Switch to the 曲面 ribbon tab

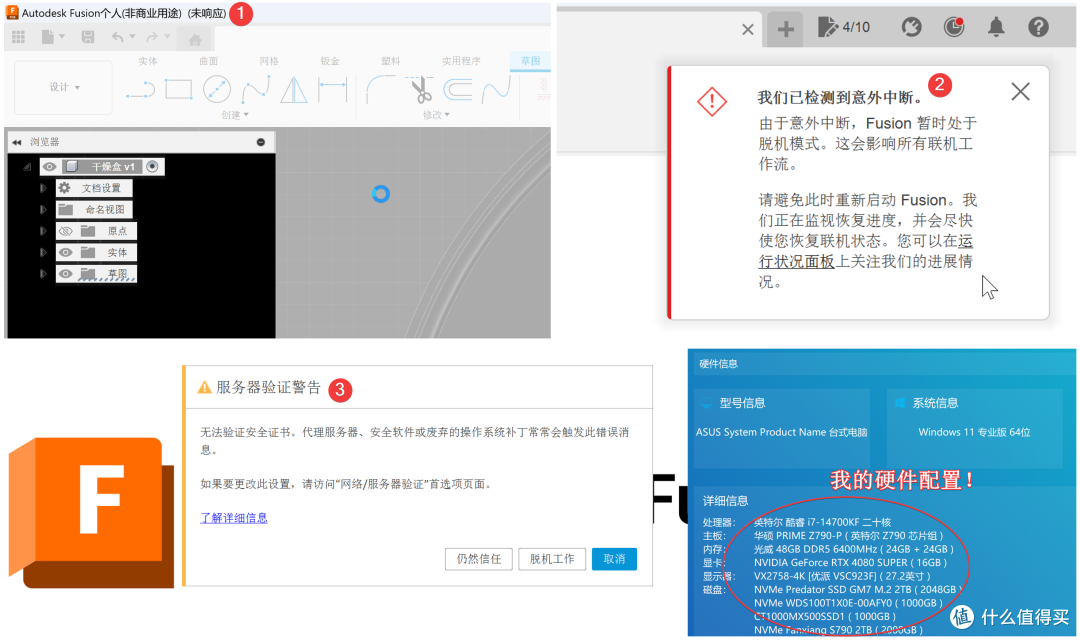coord(209,61)
